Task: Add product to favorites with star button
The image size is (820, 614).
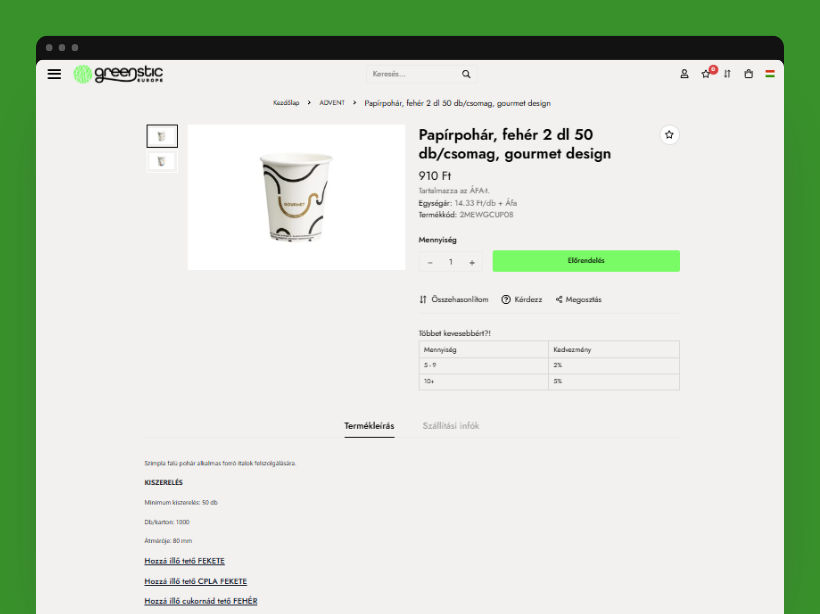Action: click(669, 135)
